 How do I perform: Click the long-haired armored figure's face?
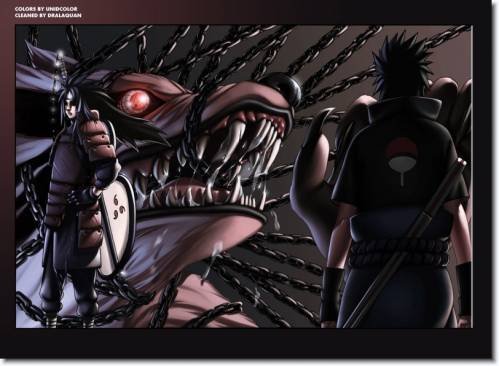coord(71,112)
